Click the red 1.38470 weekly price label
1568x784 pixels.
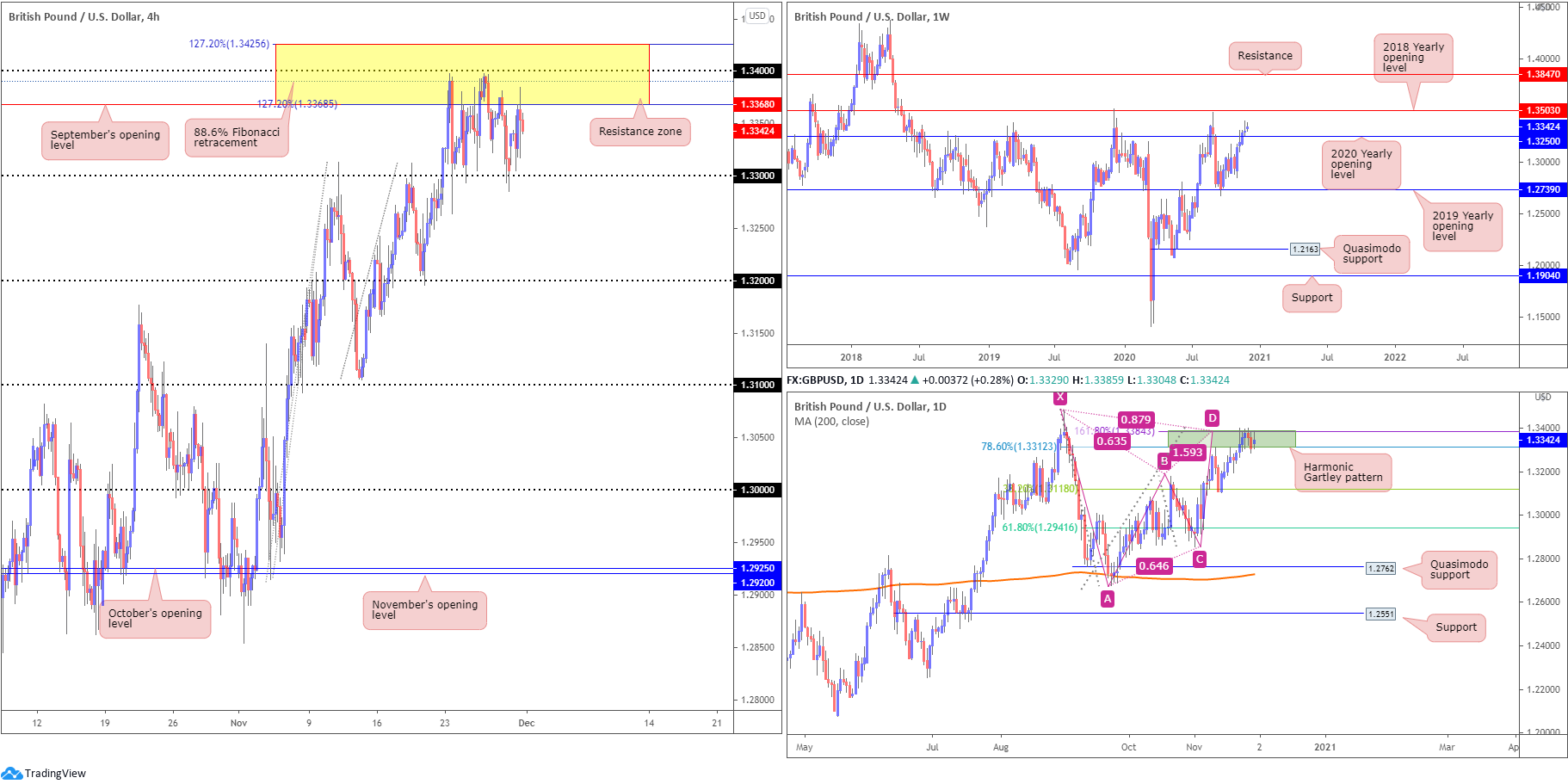[1543, 75]
